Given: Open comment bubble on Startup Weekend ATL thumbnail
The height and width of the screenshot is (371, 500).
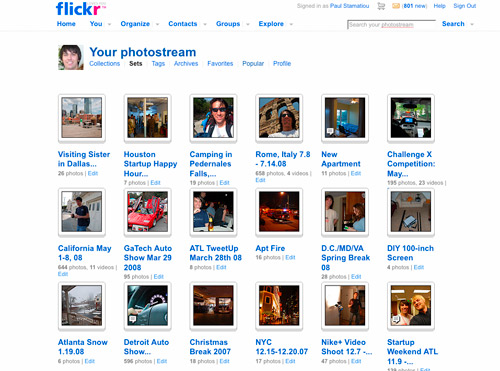Looking at the screenshot, I should click(x=396, y=319).
